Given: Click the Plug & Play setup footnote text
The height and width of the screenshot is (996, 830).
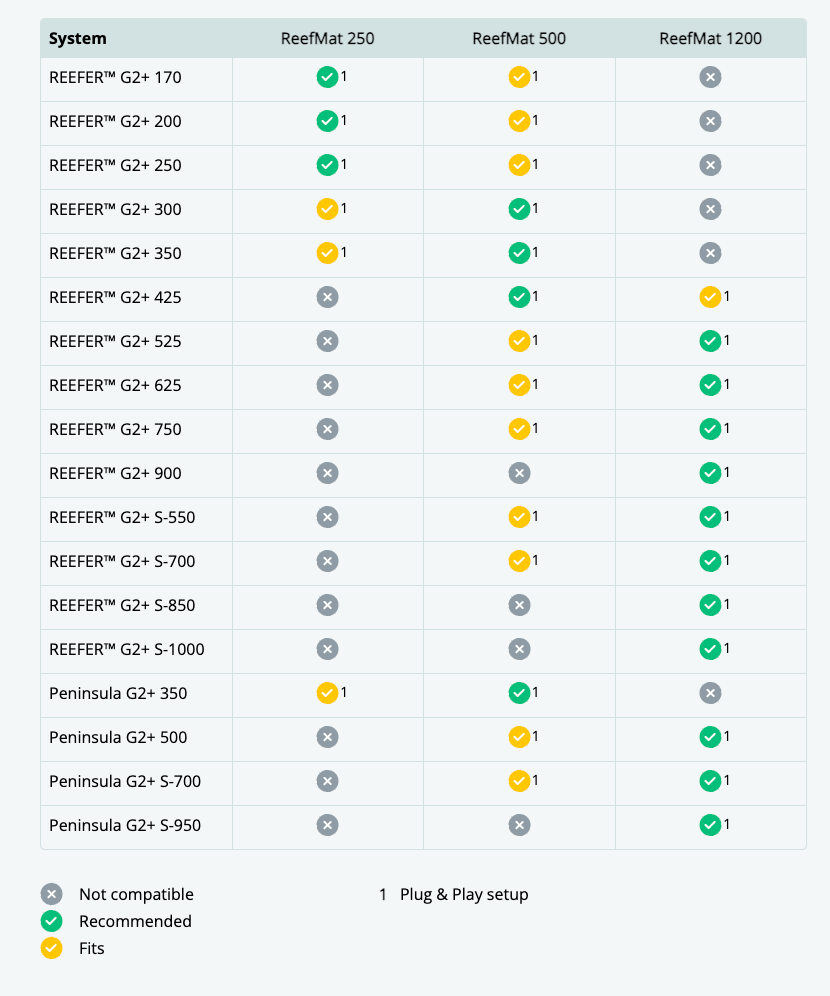Looking at the screenshot, I should click(464, 894).
